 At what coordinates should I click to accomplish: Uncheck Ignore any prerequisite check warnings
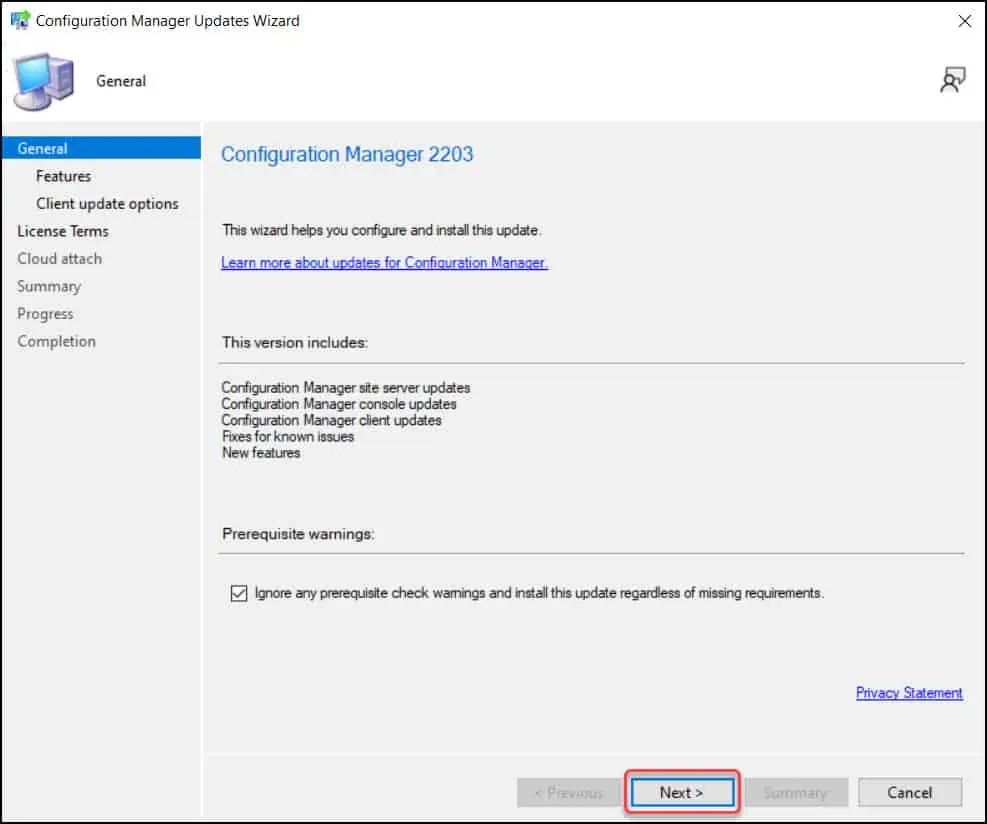point(239,593)
